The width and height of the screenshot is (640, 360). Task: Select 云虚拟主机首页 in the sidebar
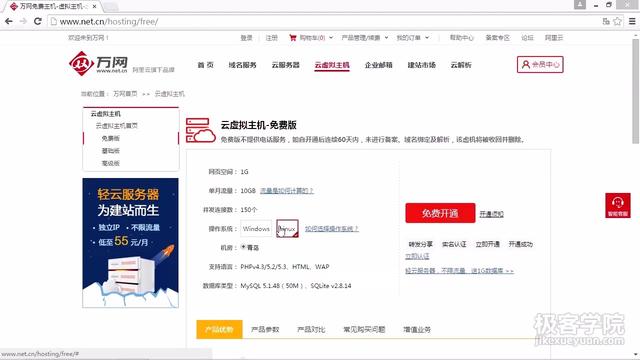tap(116, 126)
